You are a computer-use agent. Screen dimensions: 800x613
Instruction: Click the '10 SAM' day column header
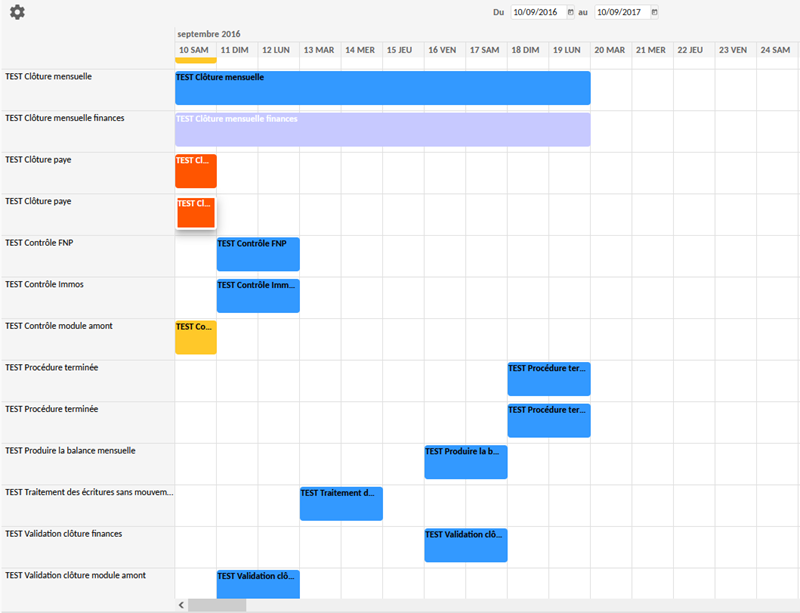(195, 49)
